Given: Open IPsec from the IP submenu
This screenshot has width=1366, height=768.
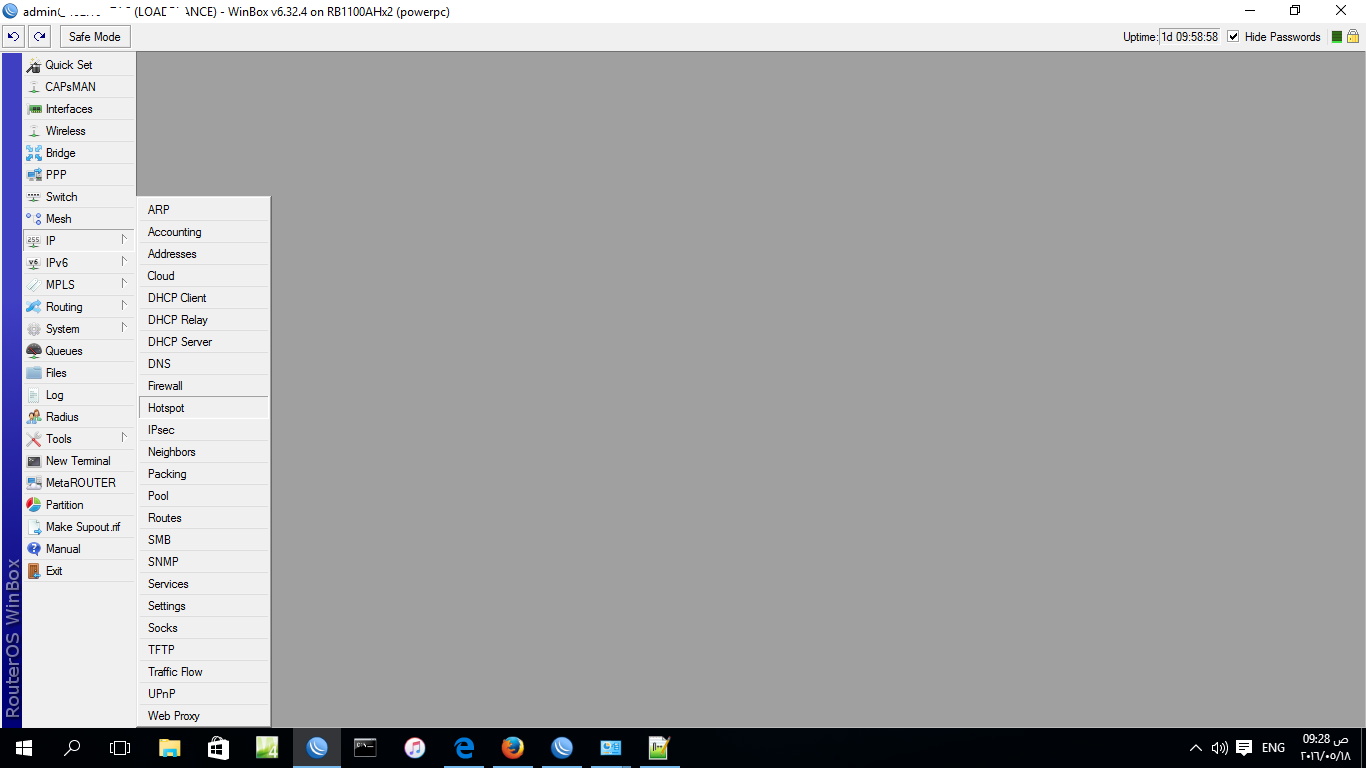Looking at the screenshot, I should click(204, 430).
